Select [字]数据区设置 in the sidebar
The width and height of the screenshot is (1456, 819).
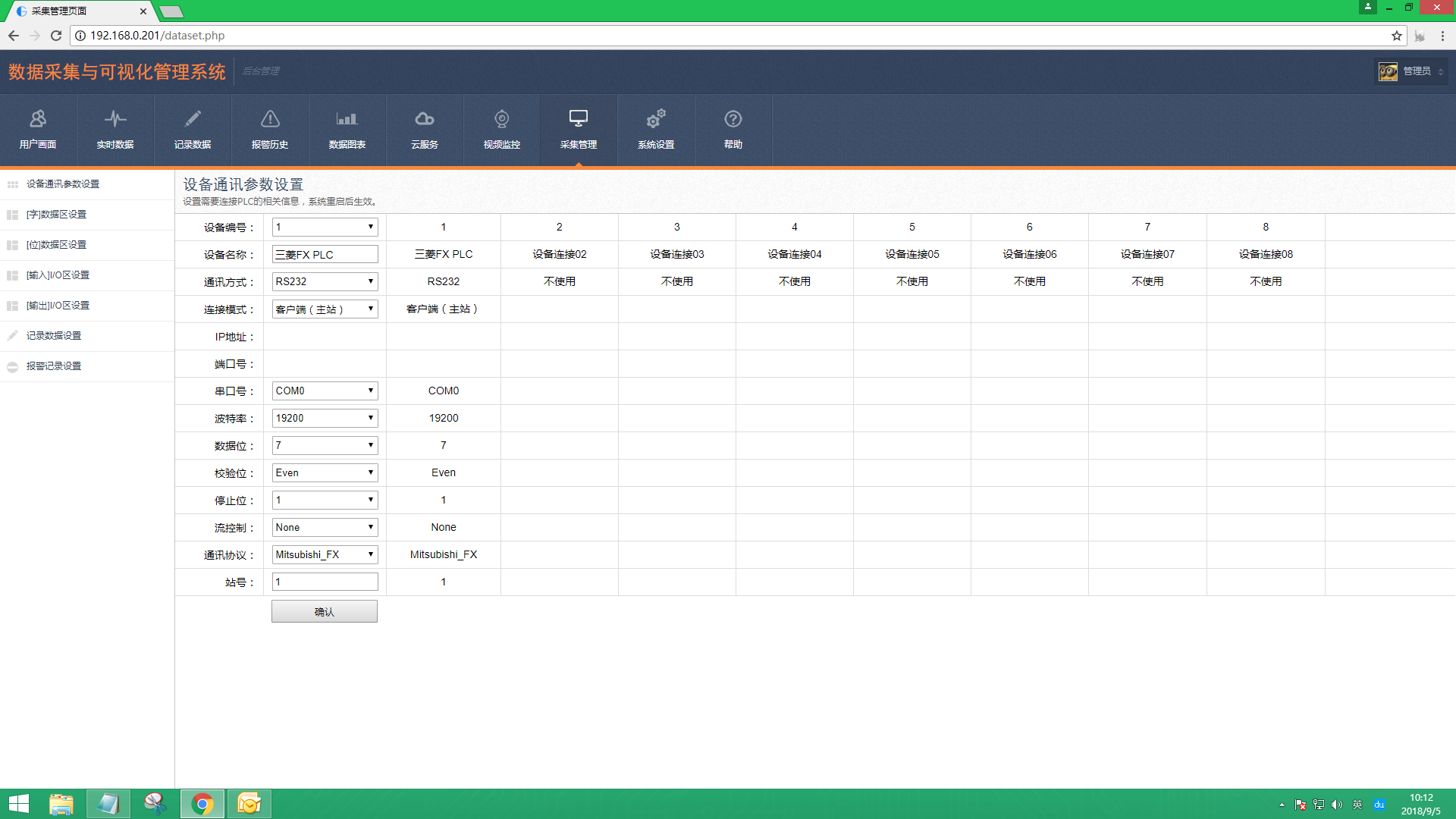pyautogui.click(x=57, y=215)
